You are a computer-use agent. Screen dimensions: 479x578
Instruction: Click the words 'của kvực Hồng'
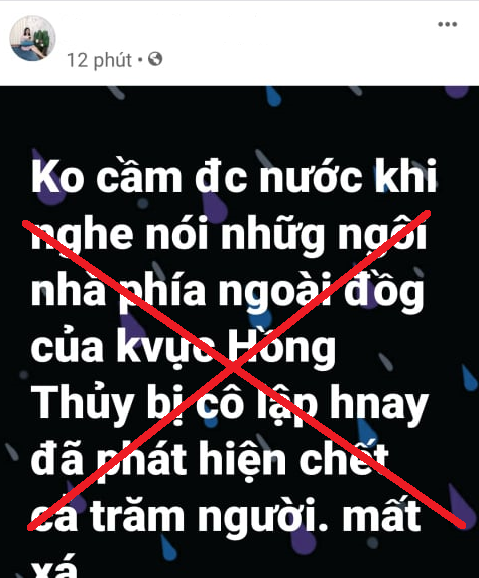click(183, 347)
